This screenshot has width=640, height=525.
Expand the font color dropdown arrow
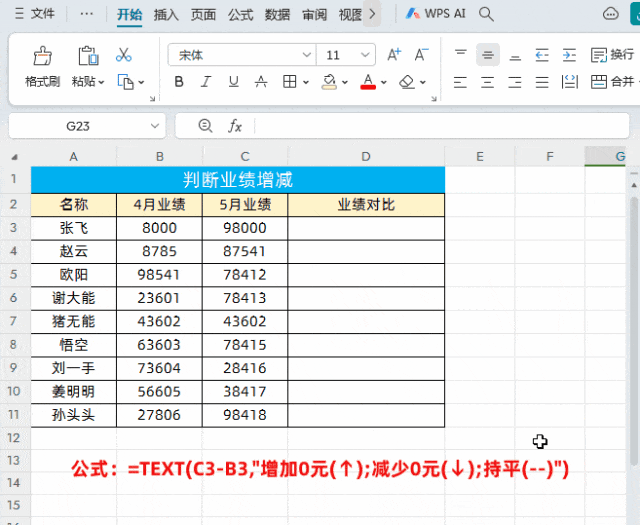(x=384, y=82)
